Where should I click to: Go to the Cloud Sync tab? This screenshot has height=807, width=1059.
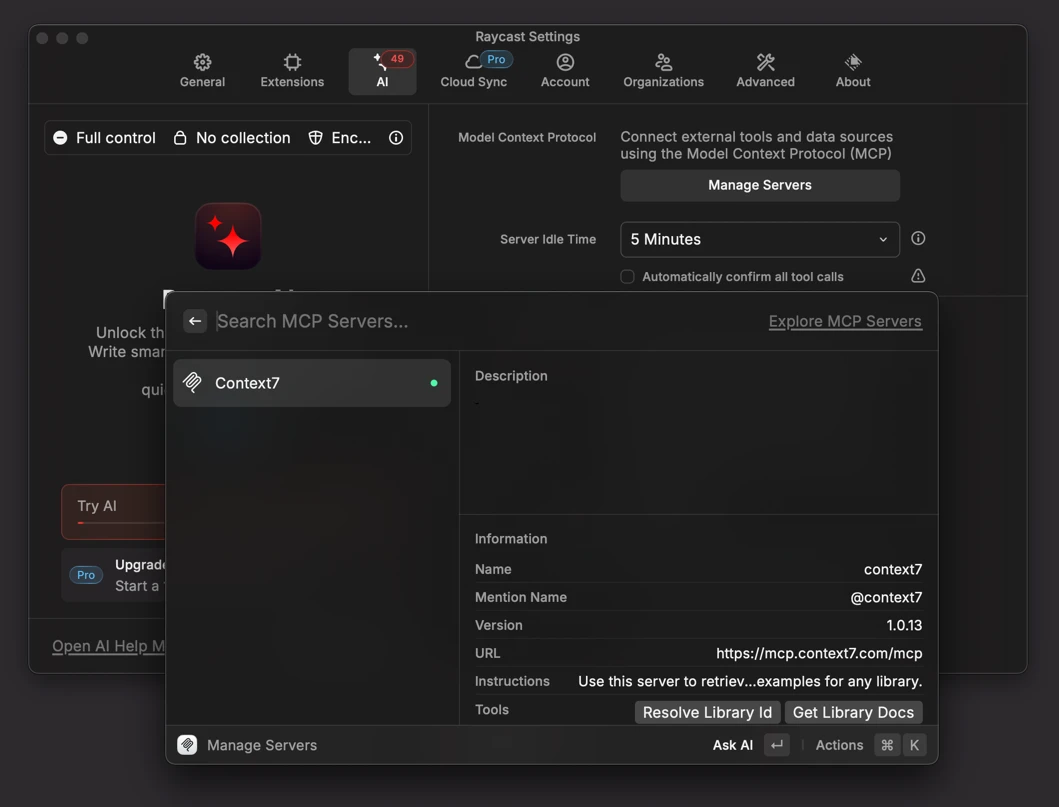click(x=474, y=71)
